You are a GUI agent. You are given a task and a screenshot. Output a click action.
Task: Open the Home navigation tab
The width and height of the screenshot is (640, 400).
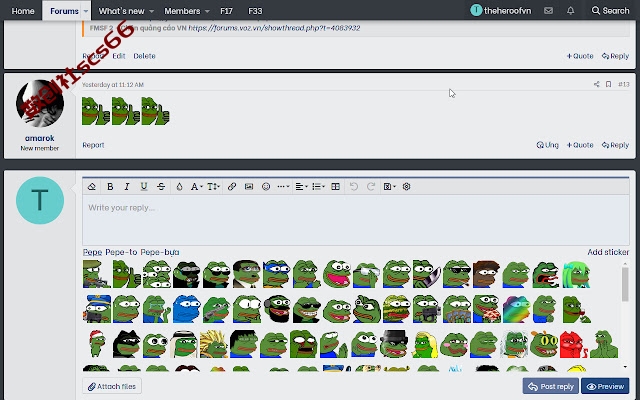pyautogui.click(x=23, y=11)
